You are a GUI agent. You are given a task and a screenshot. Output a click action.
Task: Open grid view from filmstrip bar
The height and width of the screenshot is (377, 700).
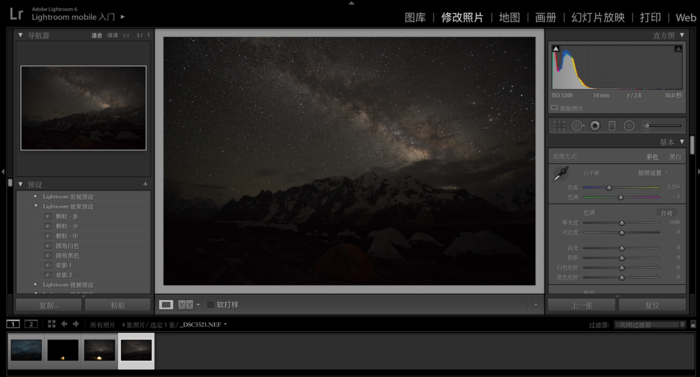click(52, 324)
